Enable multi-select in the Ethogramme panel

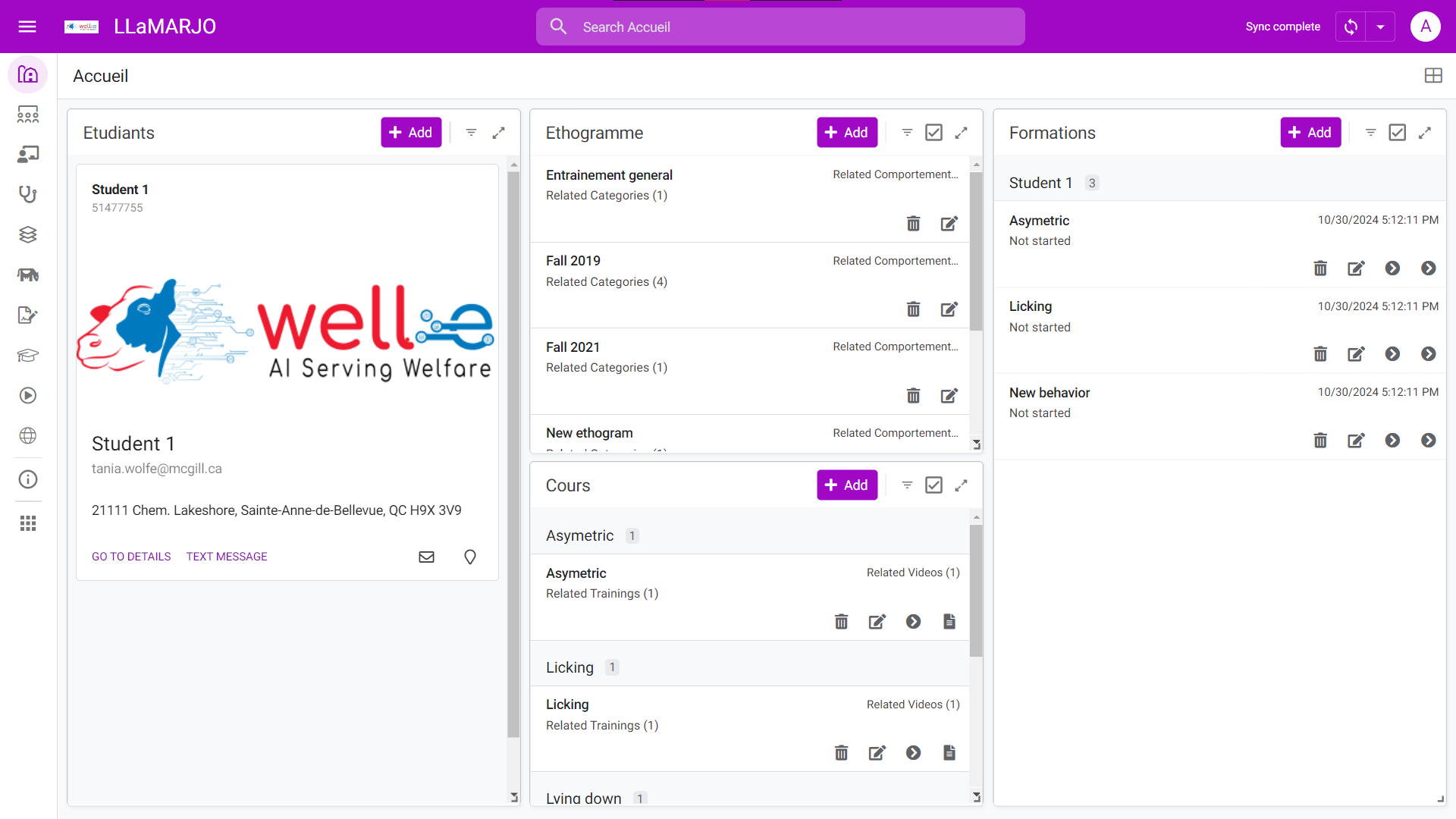(934, 132)
